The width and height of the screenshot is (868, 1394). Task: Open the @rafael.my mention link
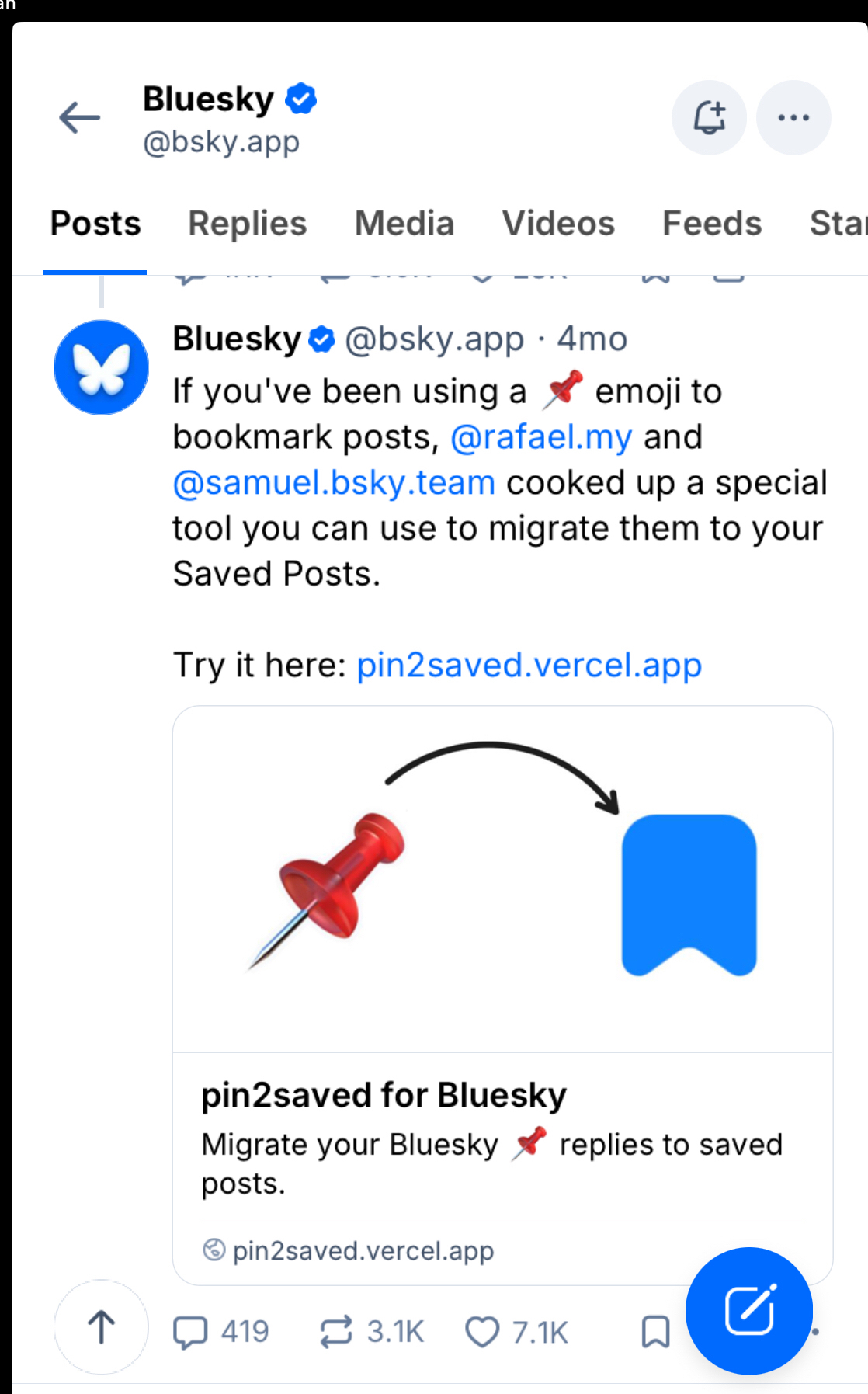click(x=542, y=437)
